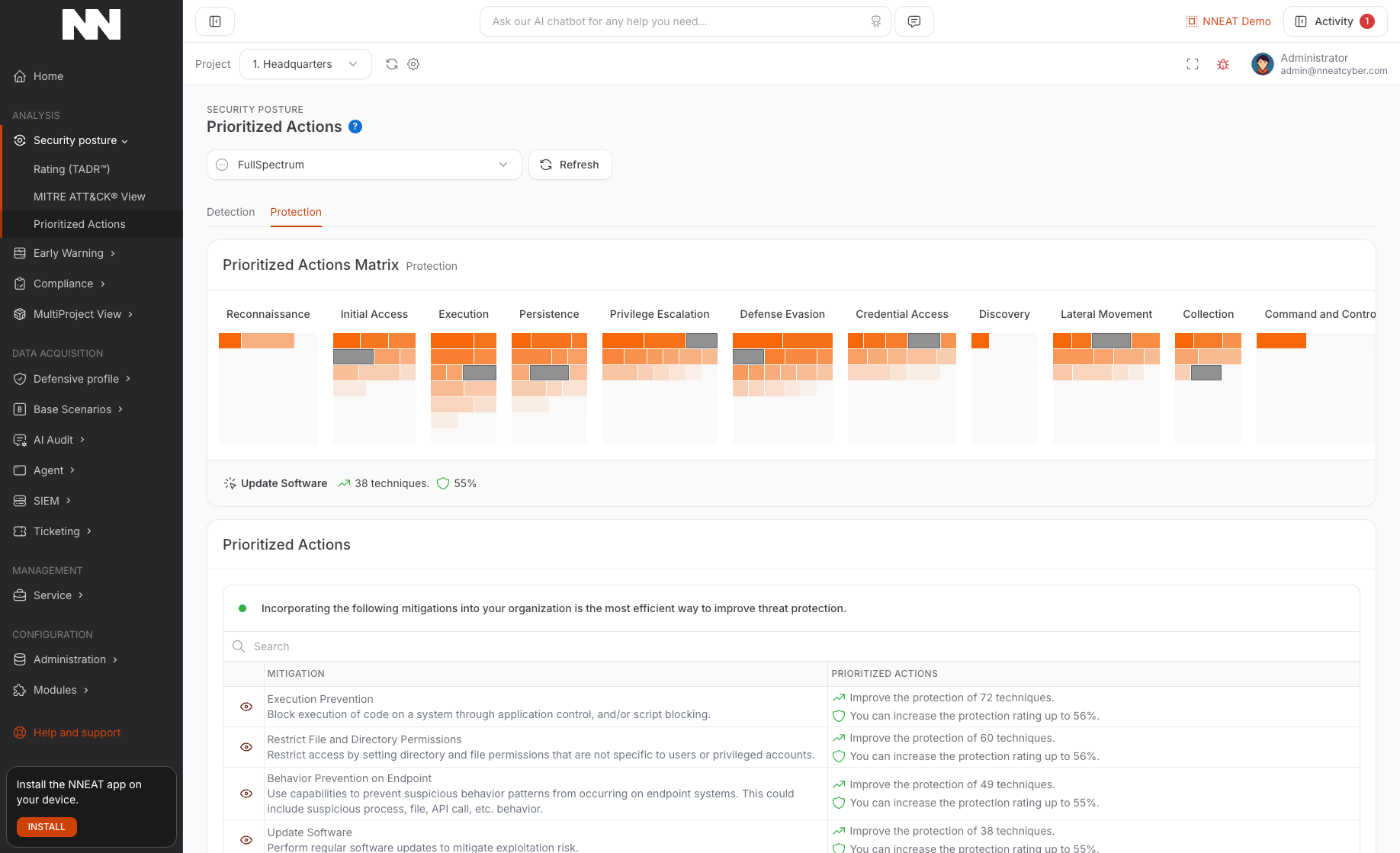Click the Refresh button

coord(570,165)
